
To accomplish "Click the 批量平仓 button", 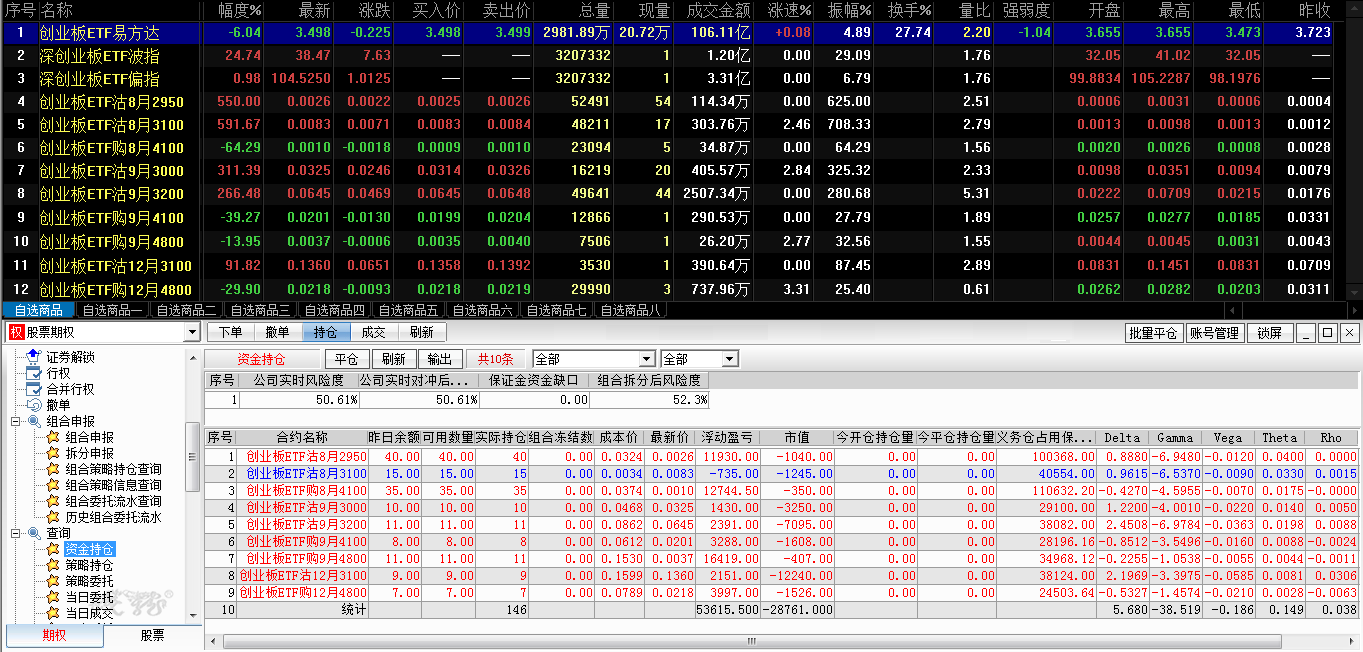I will (x=1153, y=333).
